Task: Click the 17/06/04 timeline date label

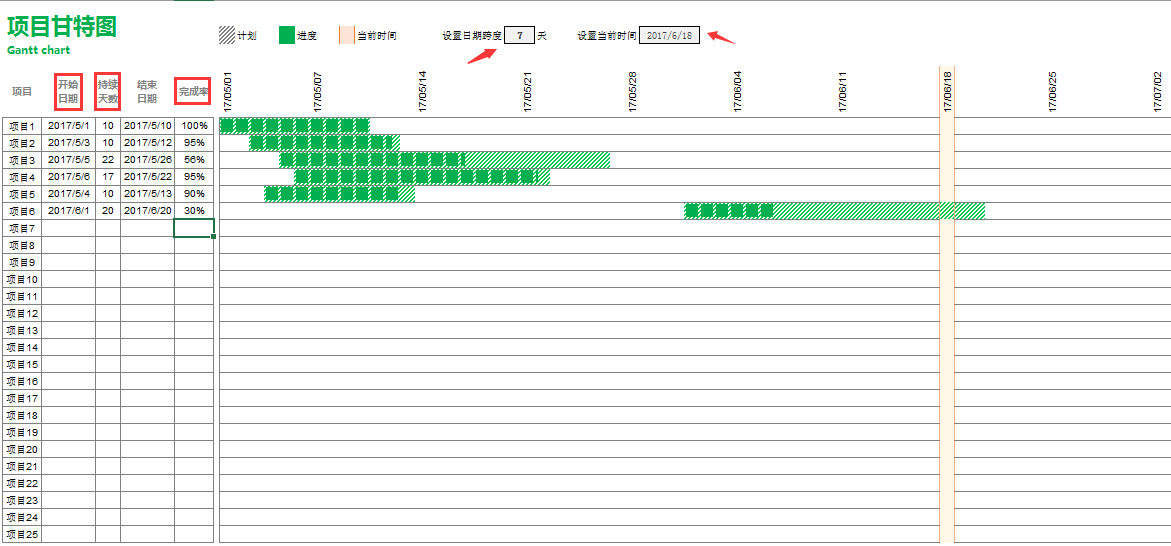Action: click(738, 93)
